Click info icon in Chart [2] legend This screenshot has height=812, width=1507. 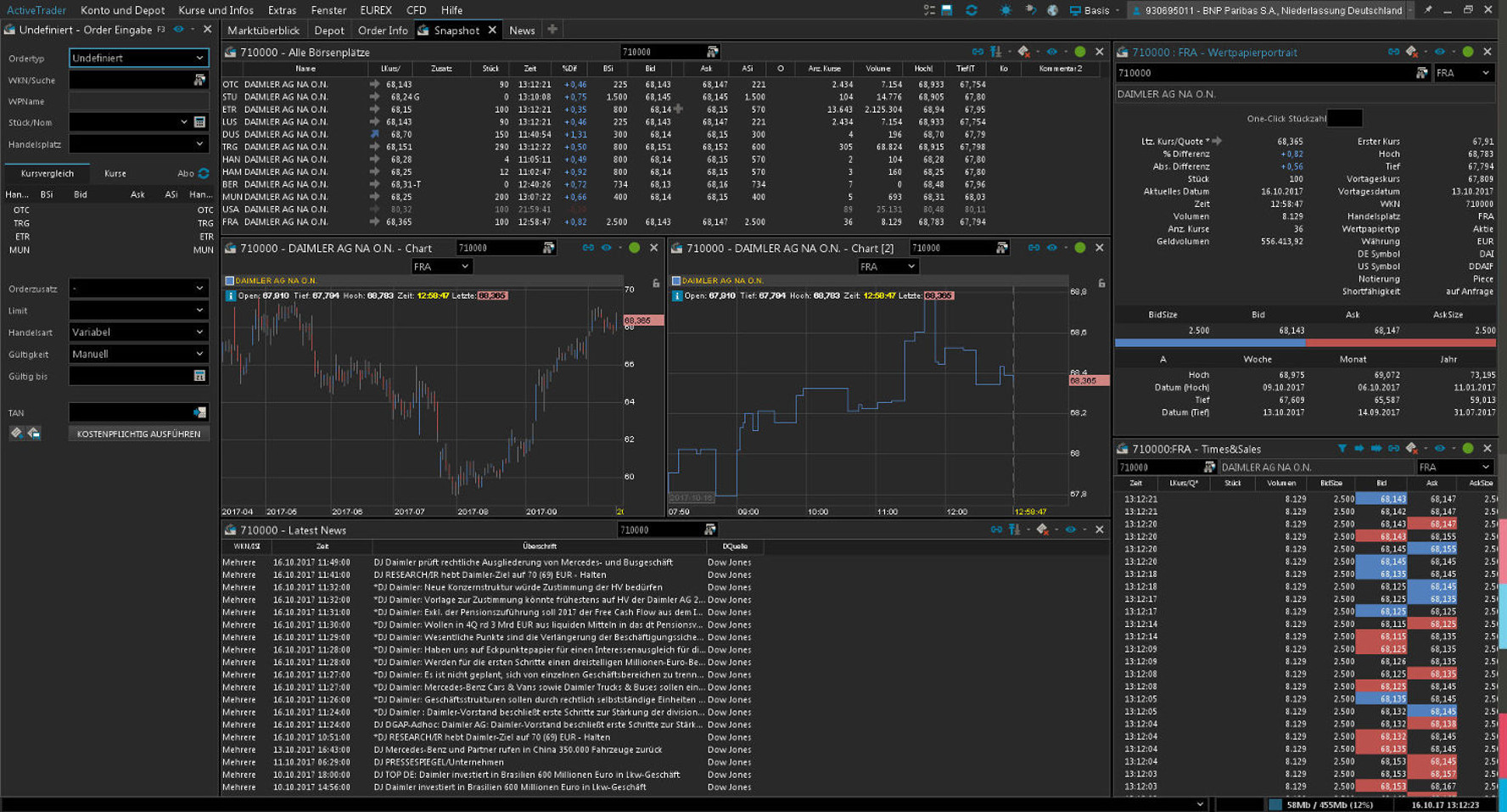click(676, 295)
